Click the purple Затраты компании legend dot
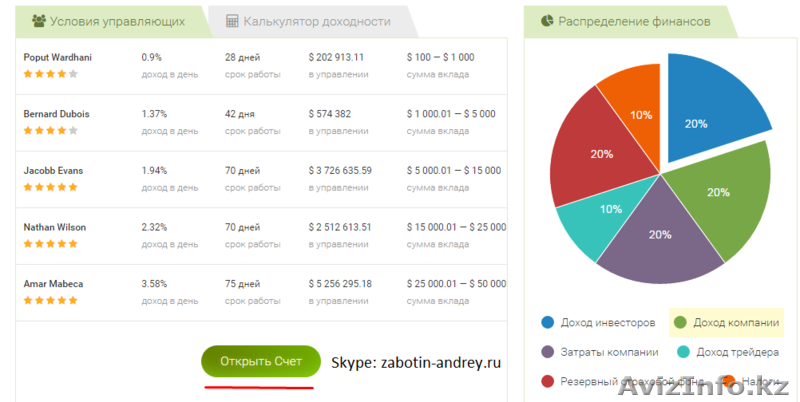The image size is (800, 402). [547, 352]
